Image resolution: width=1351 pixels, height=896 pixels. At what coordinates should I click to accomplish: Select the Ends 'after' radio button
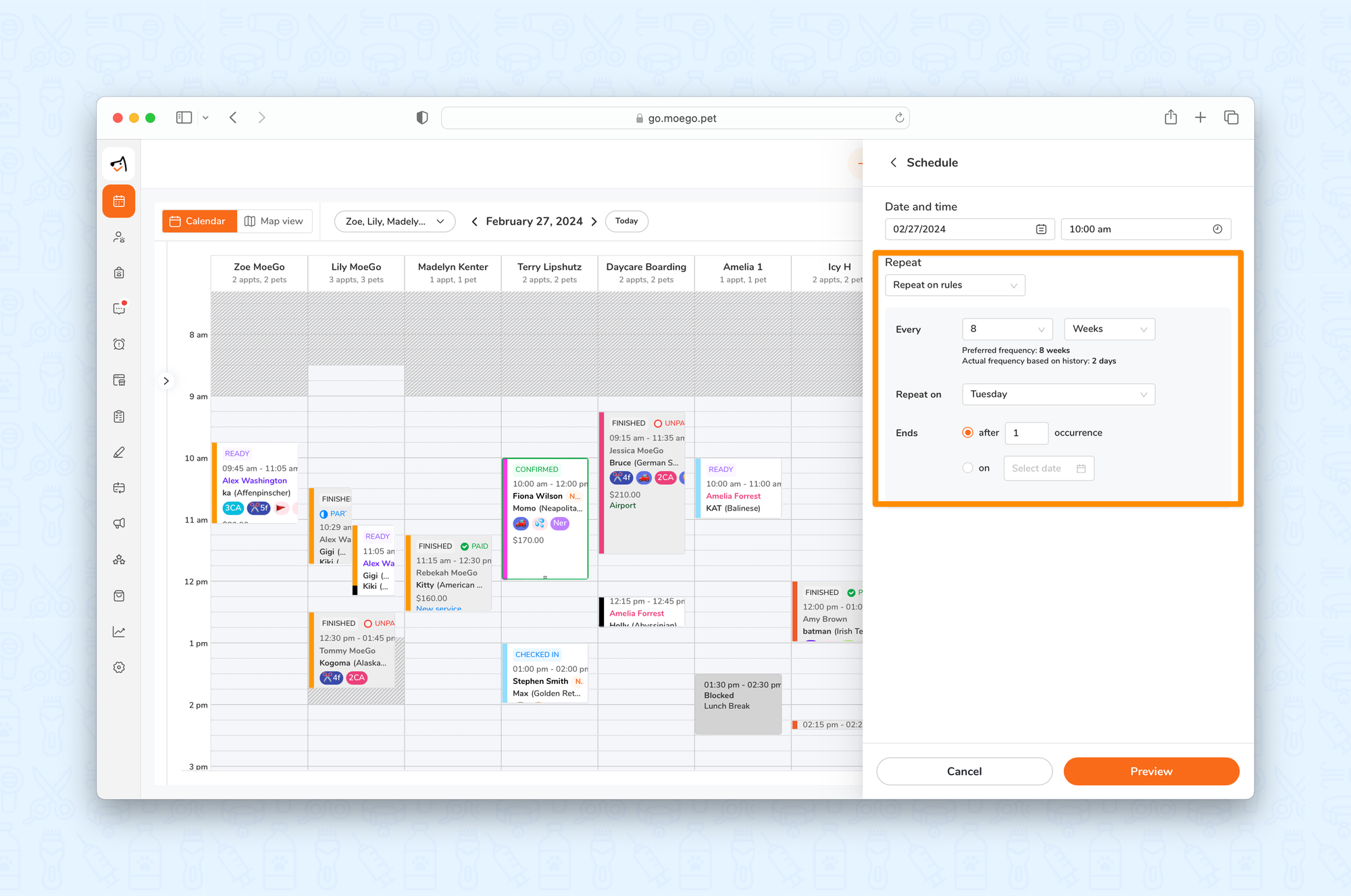point(968,433)
